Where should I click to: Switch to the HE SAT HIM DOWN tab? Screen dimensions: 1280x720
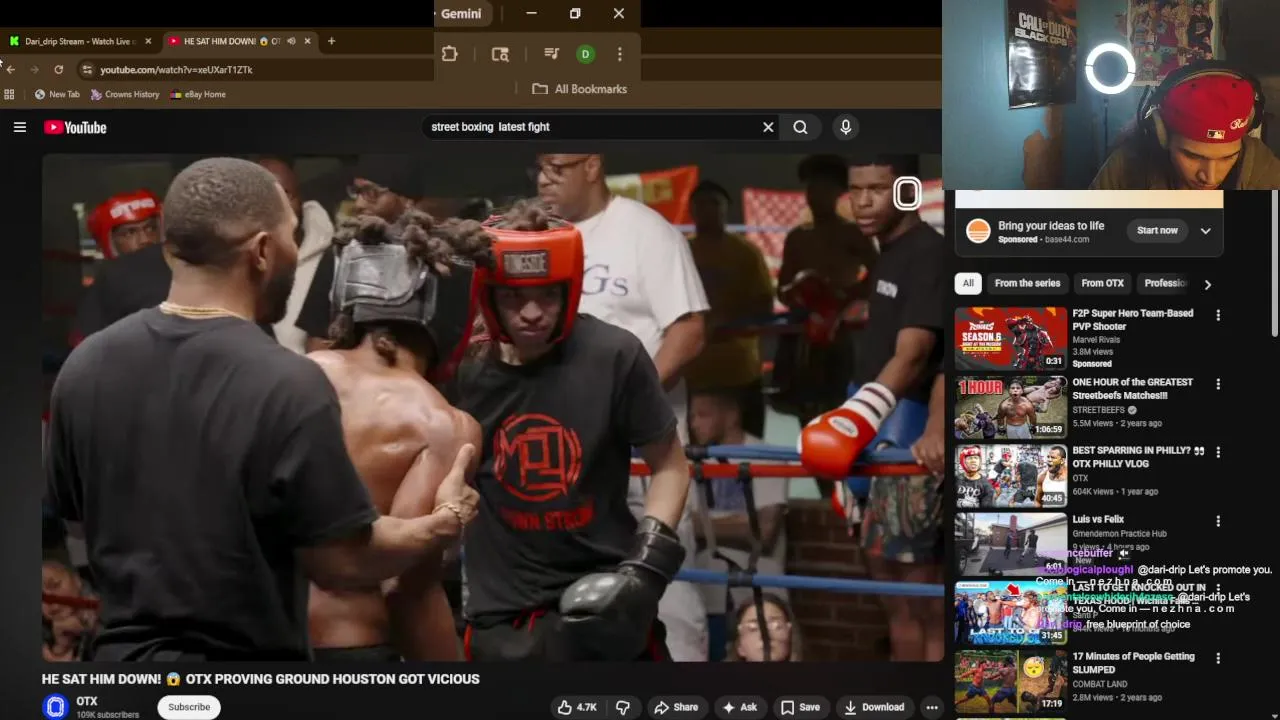coord(237,41)
